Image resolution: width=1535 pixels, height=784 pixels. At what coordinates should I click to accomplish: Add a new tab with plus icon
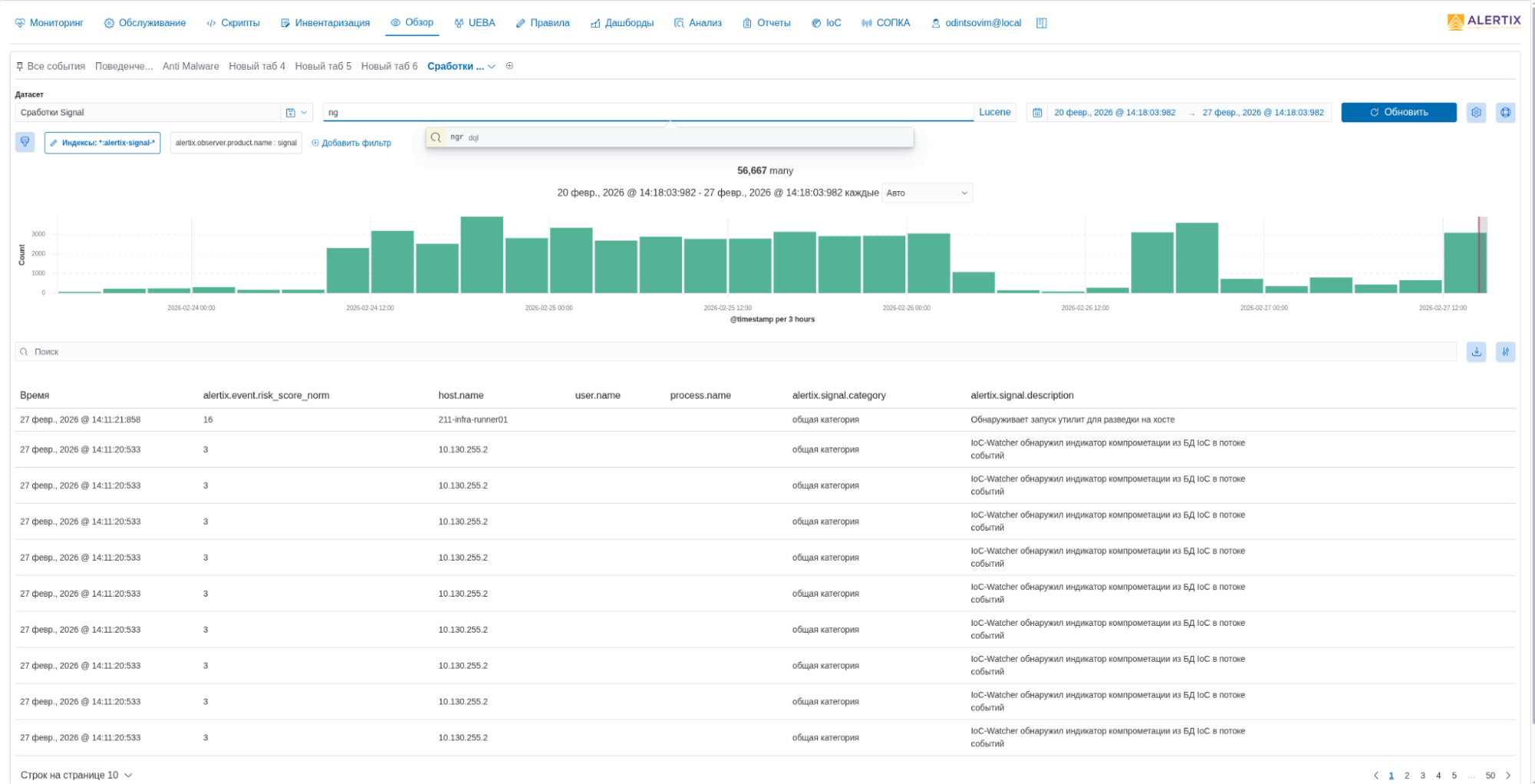point(509,66)
